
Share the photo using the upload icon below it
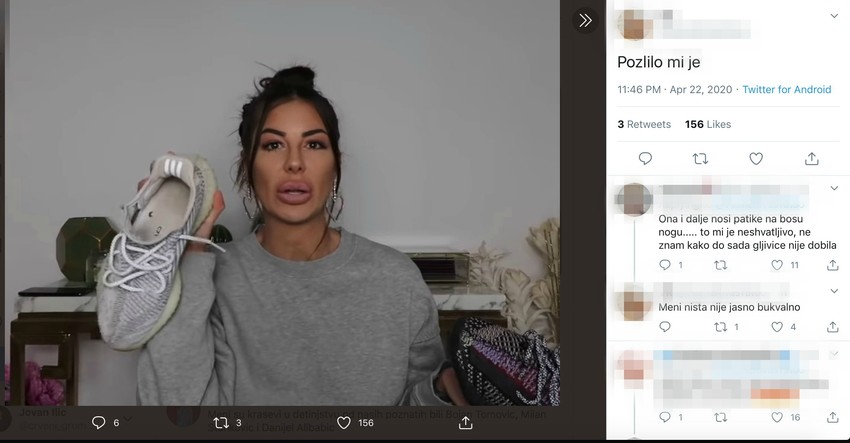pyautogui.click(x=466, y=422)
